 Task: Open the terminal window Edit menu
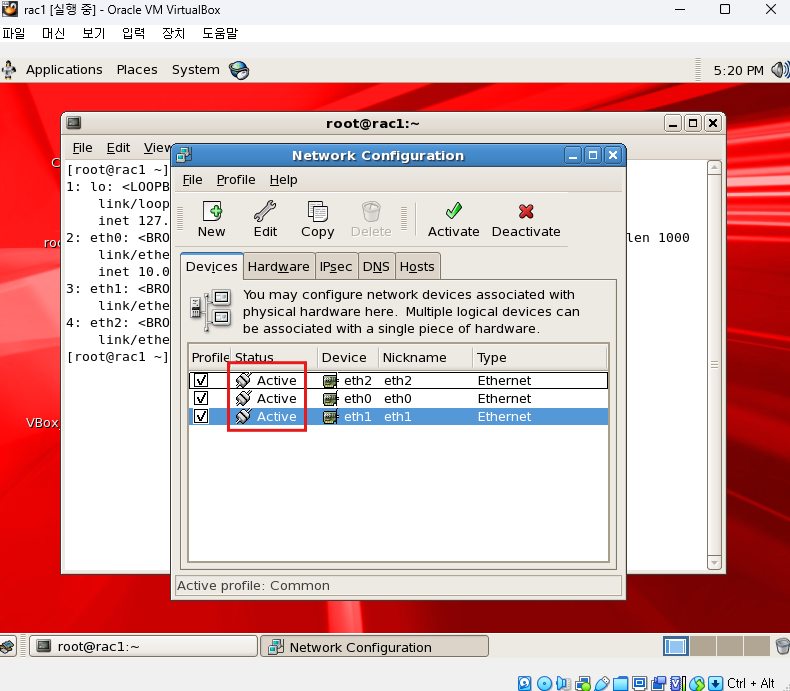(x=118, y=148)
